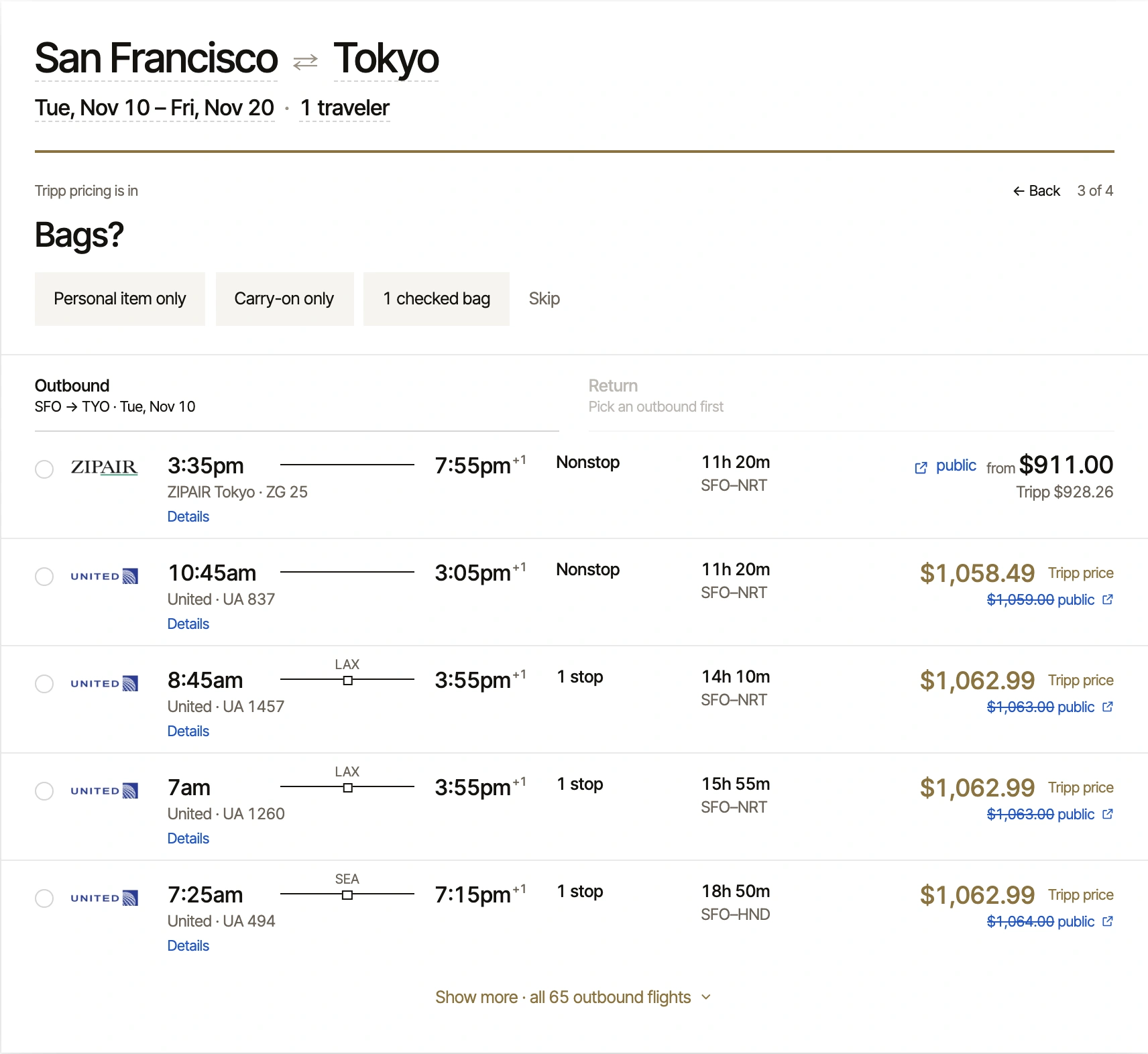Open Details for United UA 837
This screenshot has width=1148, height=1054.
(x=188, y=624)
